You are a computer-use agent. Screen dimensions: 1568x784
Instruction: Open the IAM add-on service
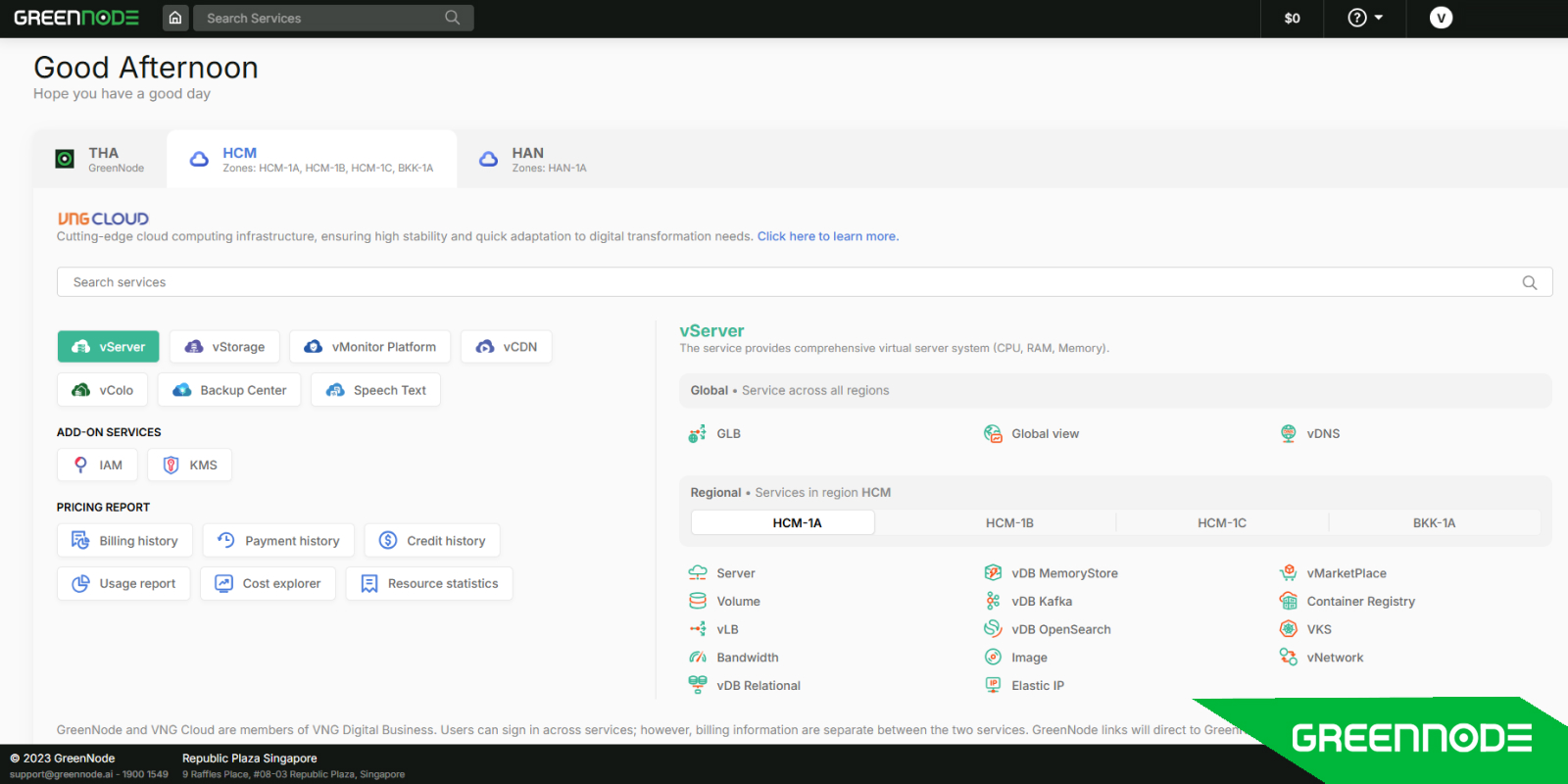97,465
